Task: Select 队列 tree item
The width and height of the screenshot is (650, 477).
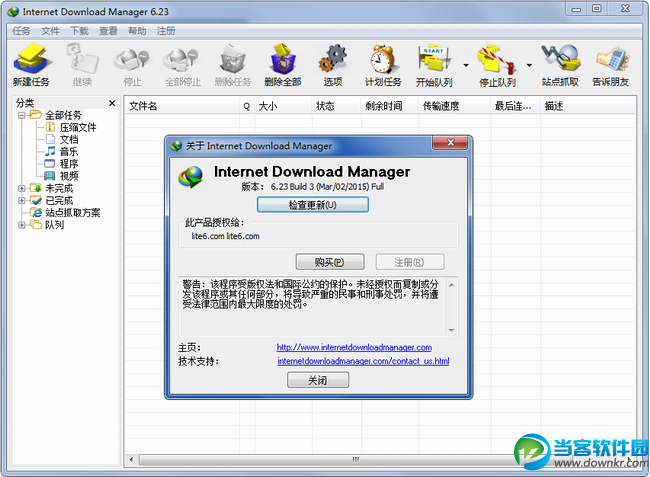Action: [x=54, y=225]
